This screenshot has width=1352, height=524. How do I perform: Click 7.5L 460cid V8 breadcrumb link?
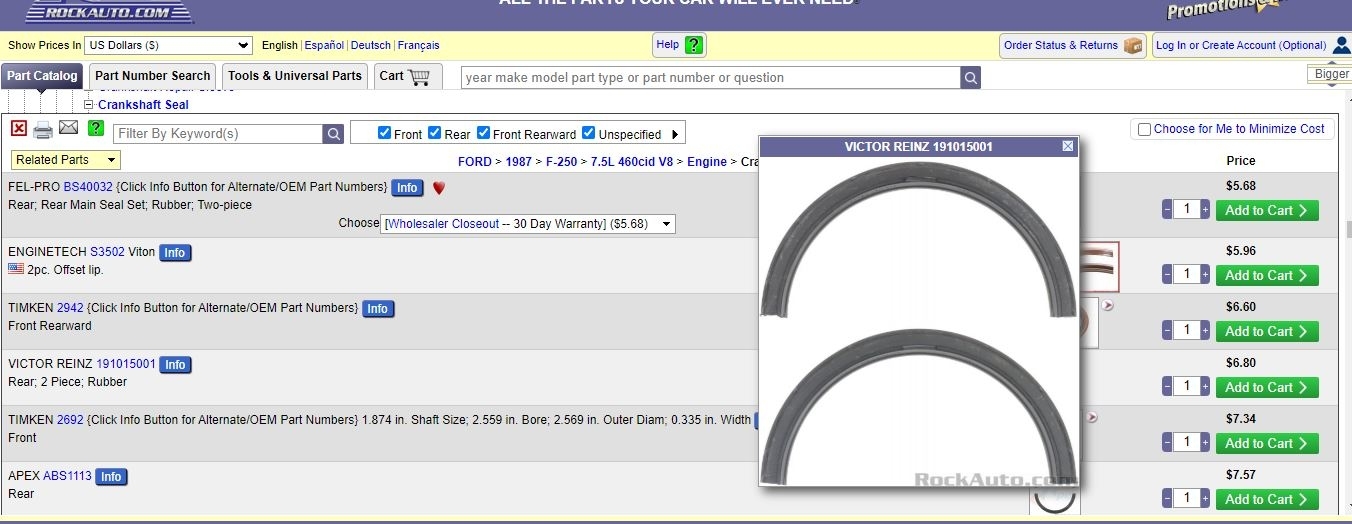(x=633, y=162)
